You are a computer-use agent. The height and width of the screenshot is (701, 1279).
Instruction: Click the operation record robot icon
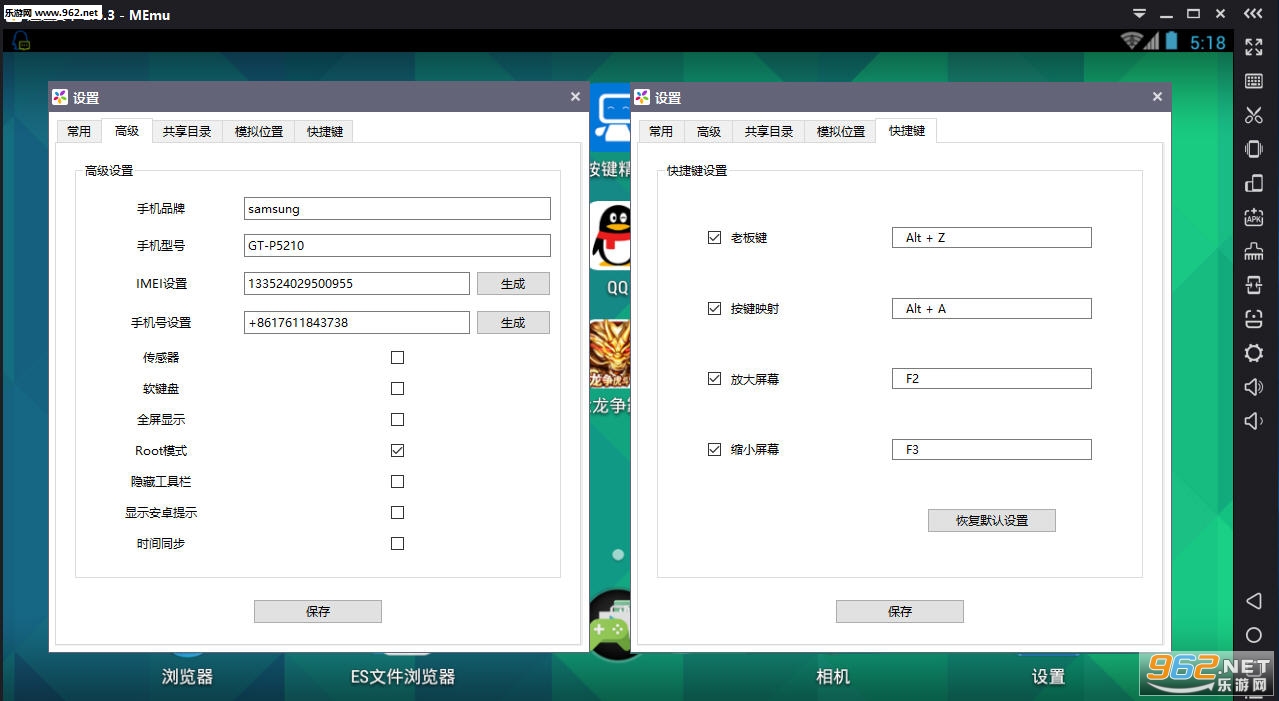[x=1253, y=319]
